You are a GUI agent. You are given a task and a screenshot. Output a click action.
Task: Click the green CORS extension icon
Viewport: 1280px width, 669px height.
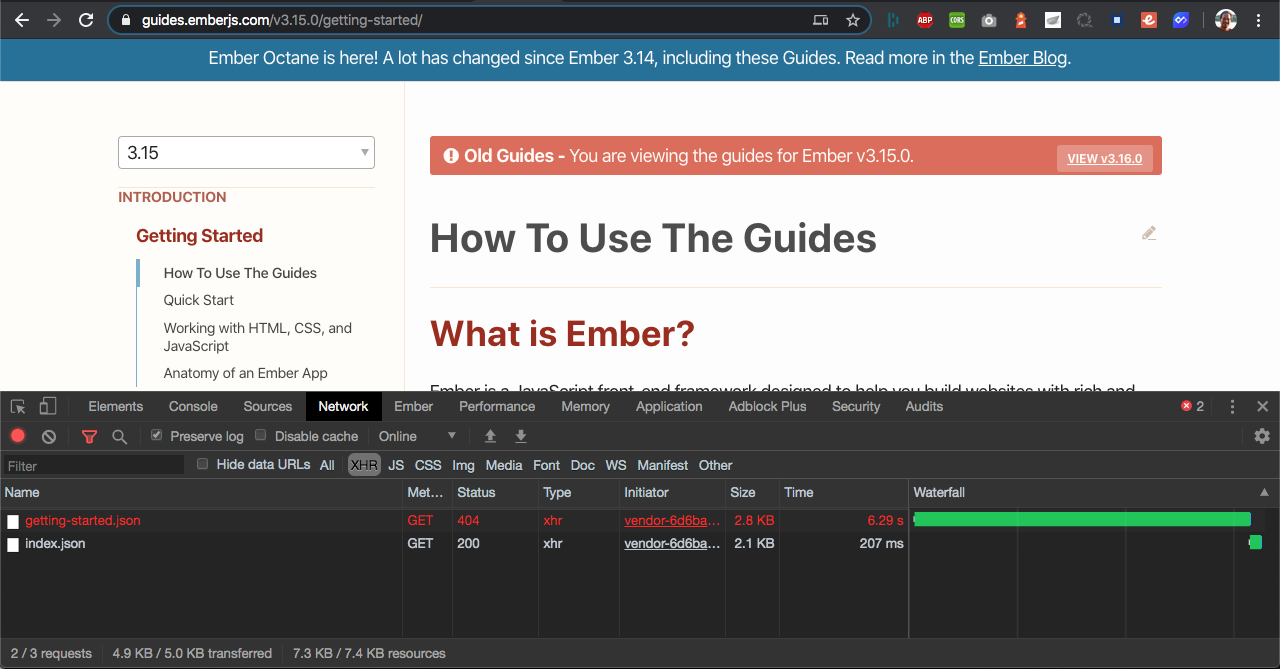click(x=957, y=20)
